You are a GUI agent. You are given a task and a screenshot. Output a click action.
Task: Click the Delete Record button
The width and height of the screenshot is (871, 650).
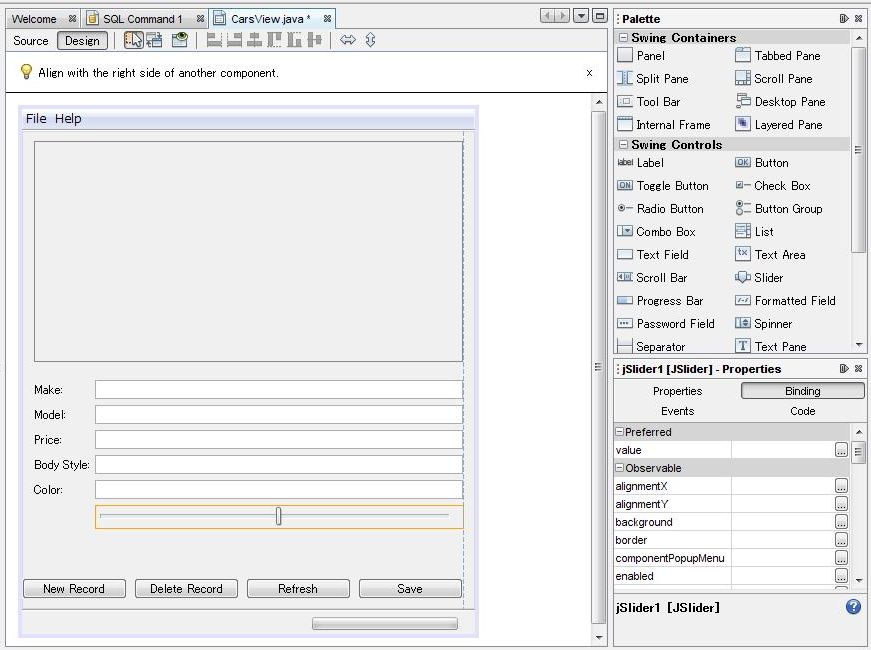186,589
